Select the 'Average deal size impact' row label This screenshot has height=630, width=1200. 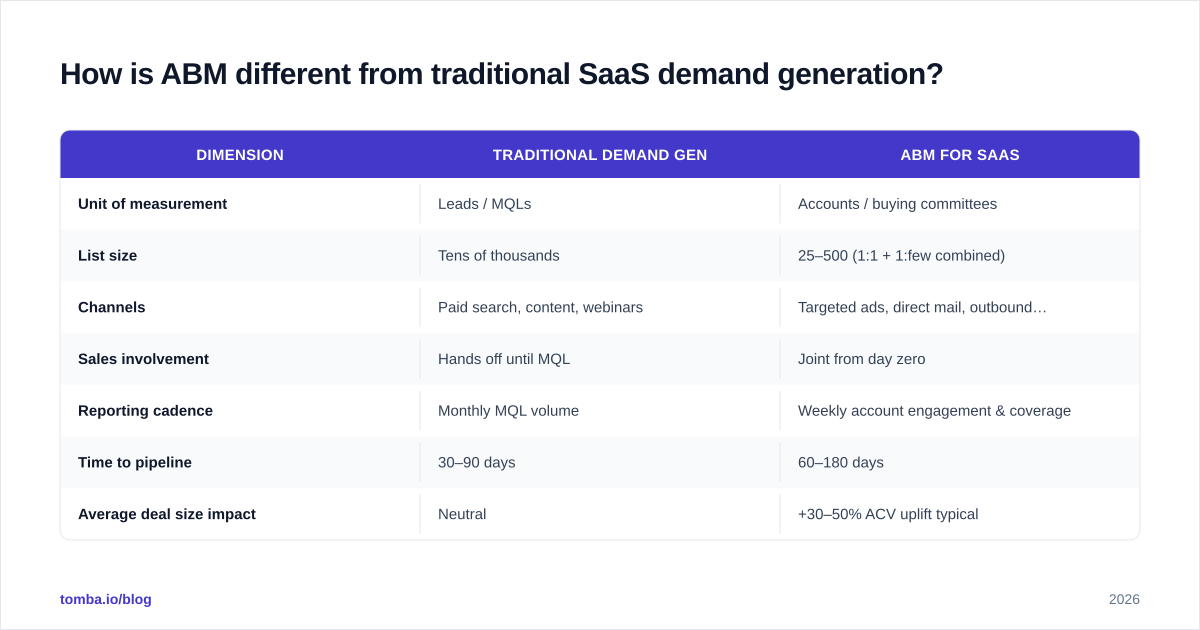(x=166, y=514)
